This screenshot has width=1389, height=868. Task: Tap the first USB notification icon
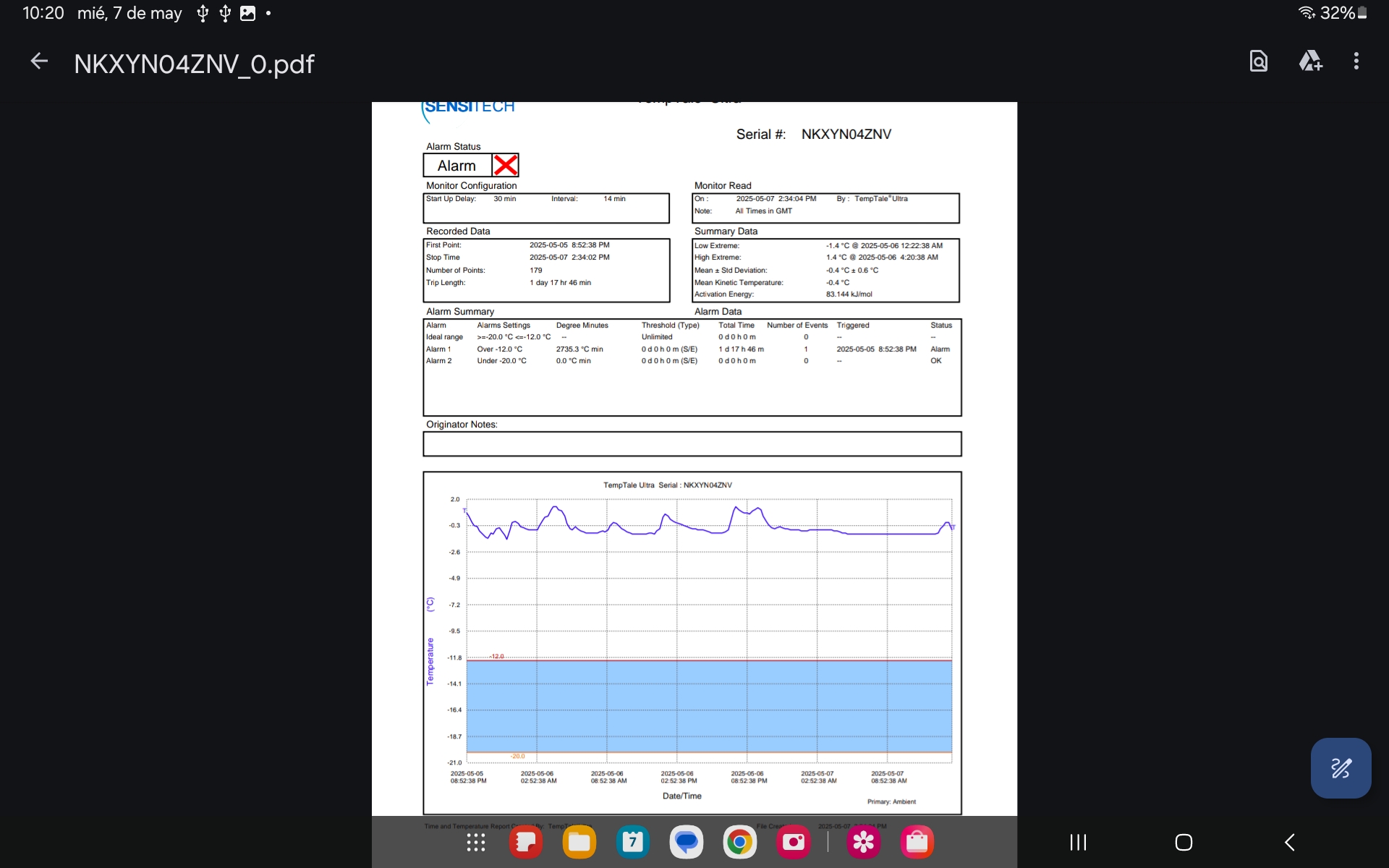[203, 13]
